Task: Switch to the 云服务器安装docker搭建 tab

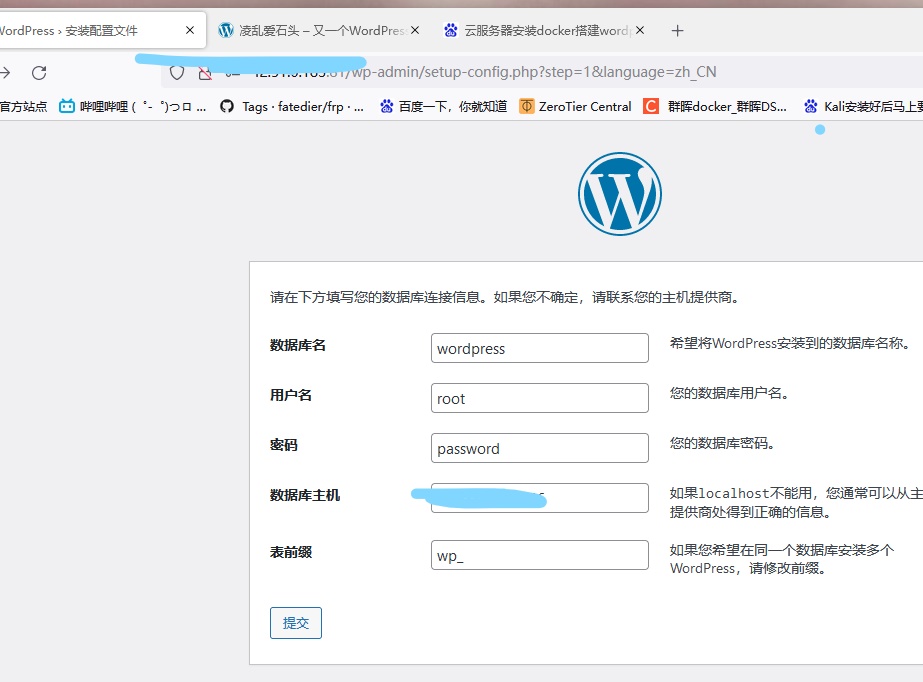Action: click(544, 30)
